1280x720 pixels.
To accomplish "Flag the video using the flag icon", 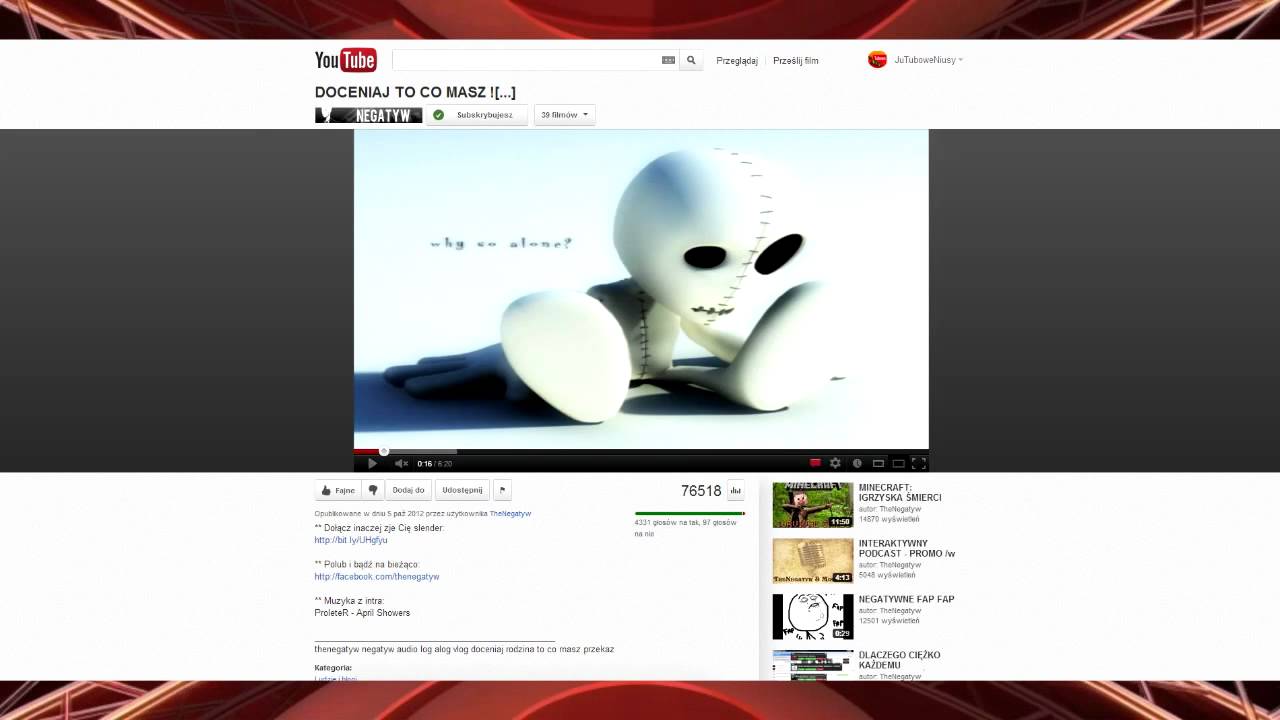I will [503, 490].
